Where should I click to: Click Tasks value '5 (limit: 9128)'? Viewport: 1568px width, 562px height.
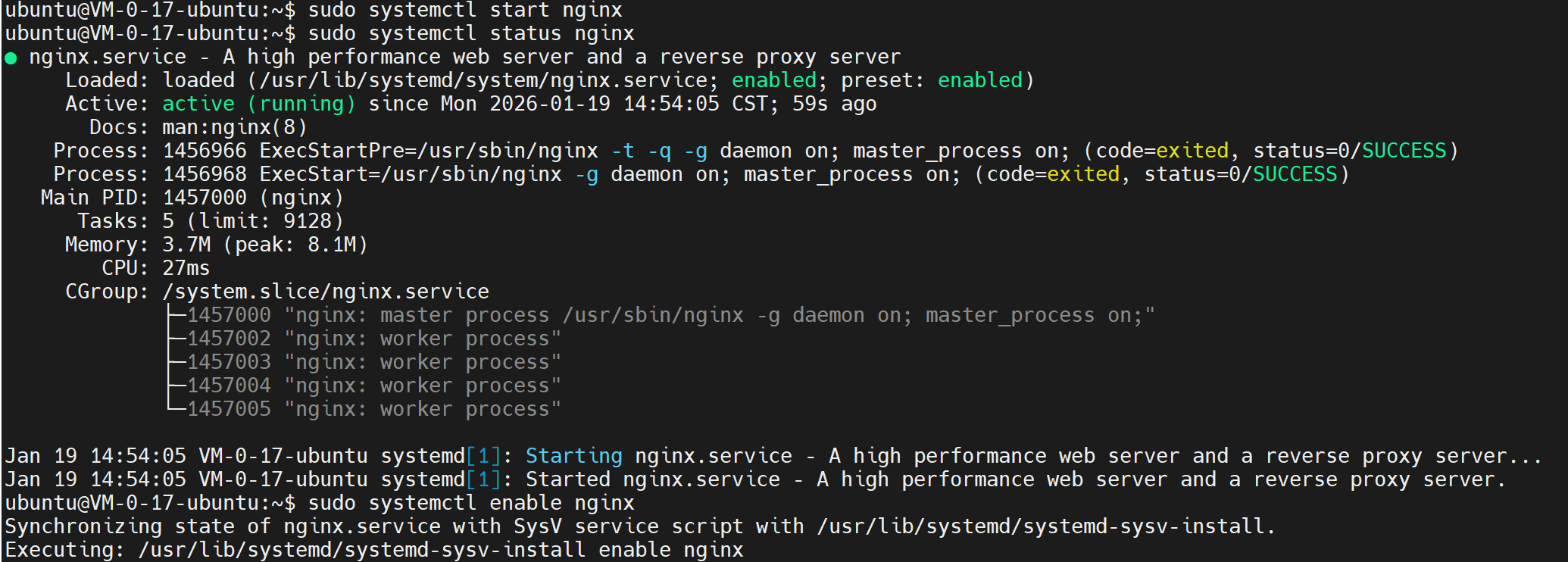point(253,221)
